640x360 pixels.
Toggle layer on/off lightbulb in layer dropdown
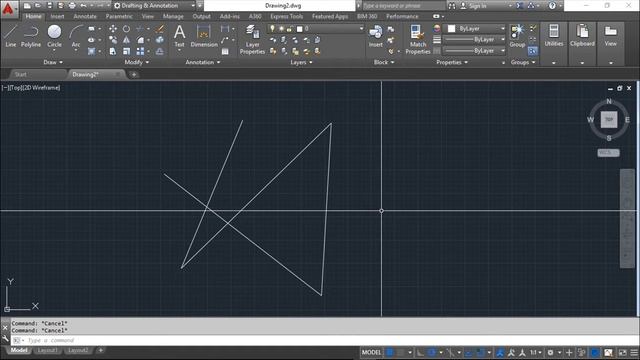click(x=272, y=29)
